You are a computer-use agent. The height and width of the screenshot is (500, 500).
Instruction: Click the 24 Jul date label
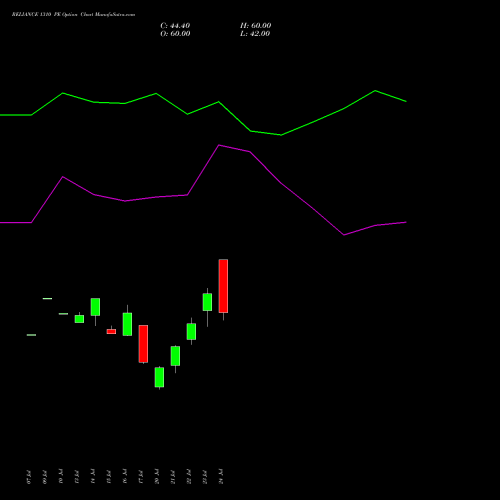221,477
